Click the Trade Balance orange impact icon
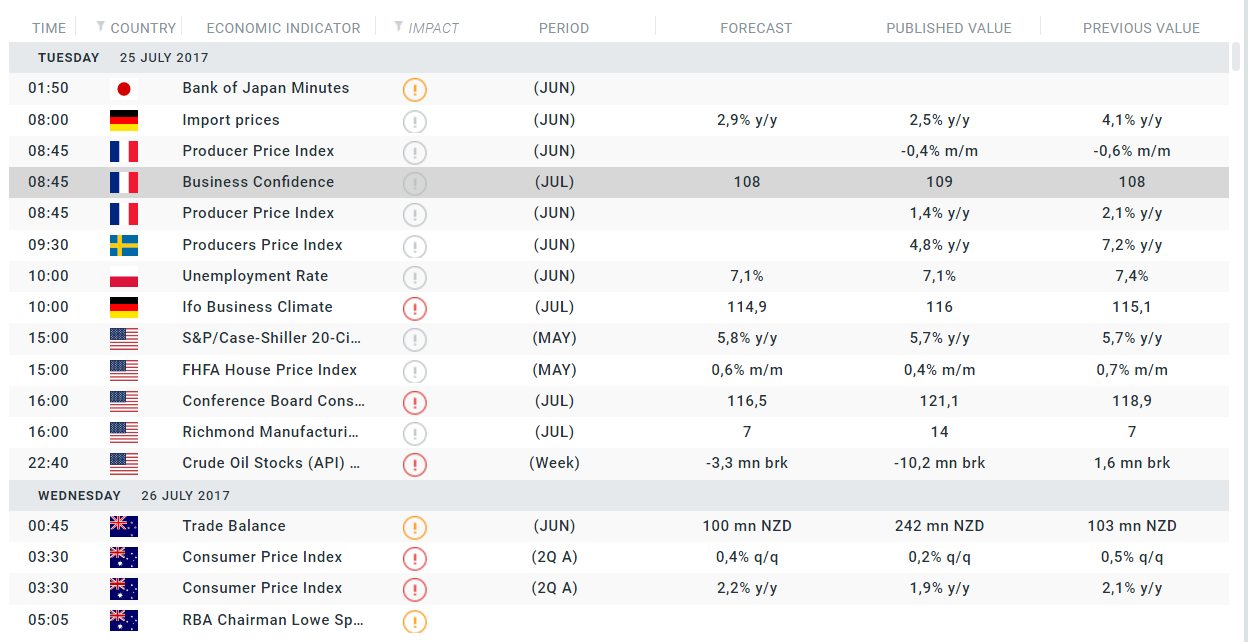1248x642 pixels. click(415, 527)
